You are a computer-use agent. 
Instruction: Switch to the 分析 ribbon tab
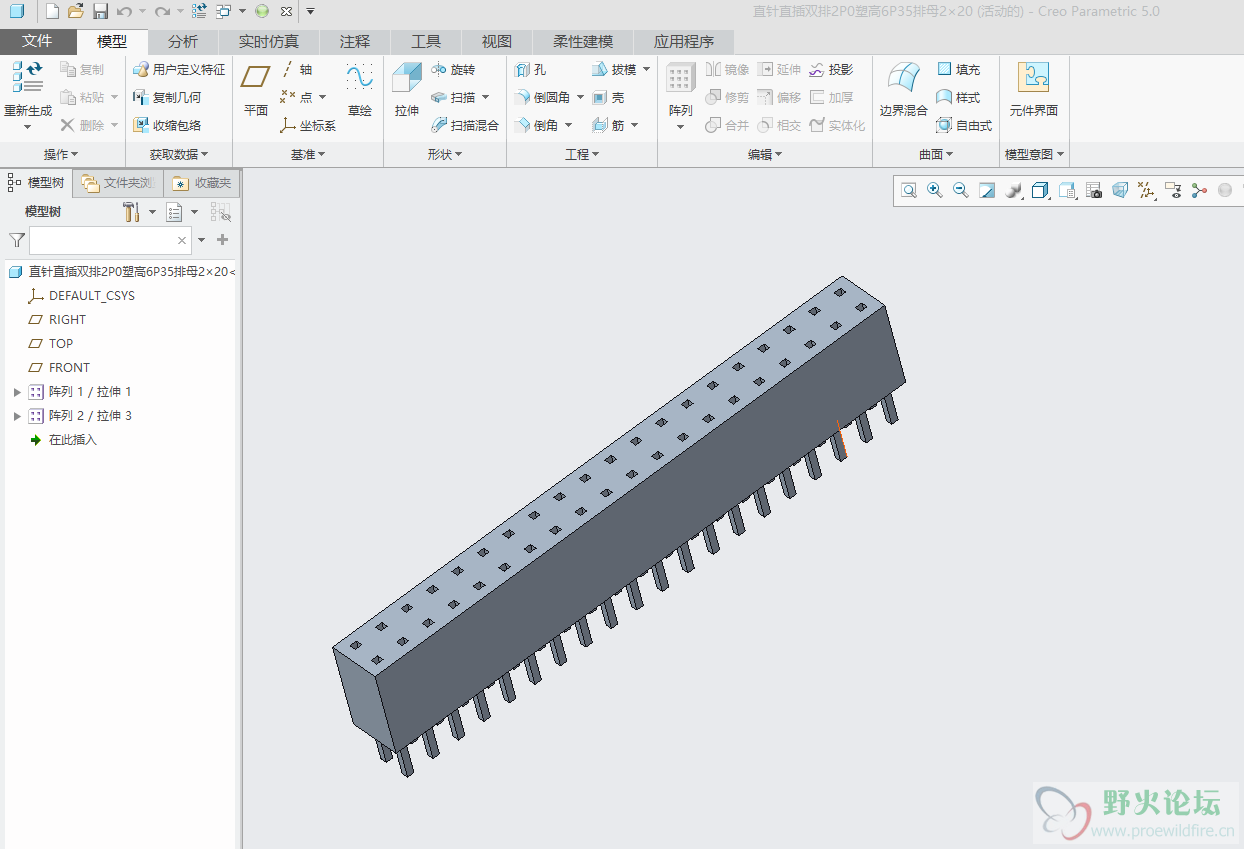(183, 42)
